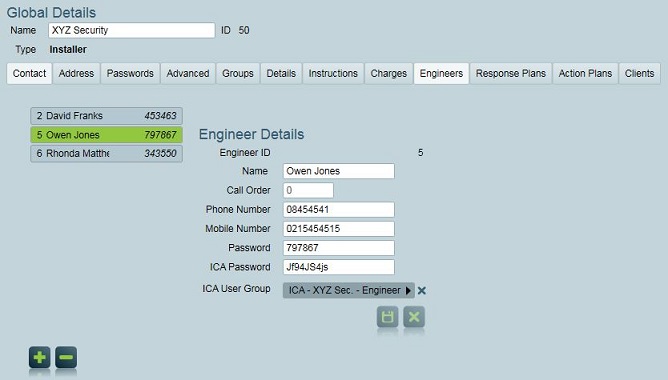Viewport: 668px width, 380px height.
Task: Select the Engineers tab
Action: [441, 73]
